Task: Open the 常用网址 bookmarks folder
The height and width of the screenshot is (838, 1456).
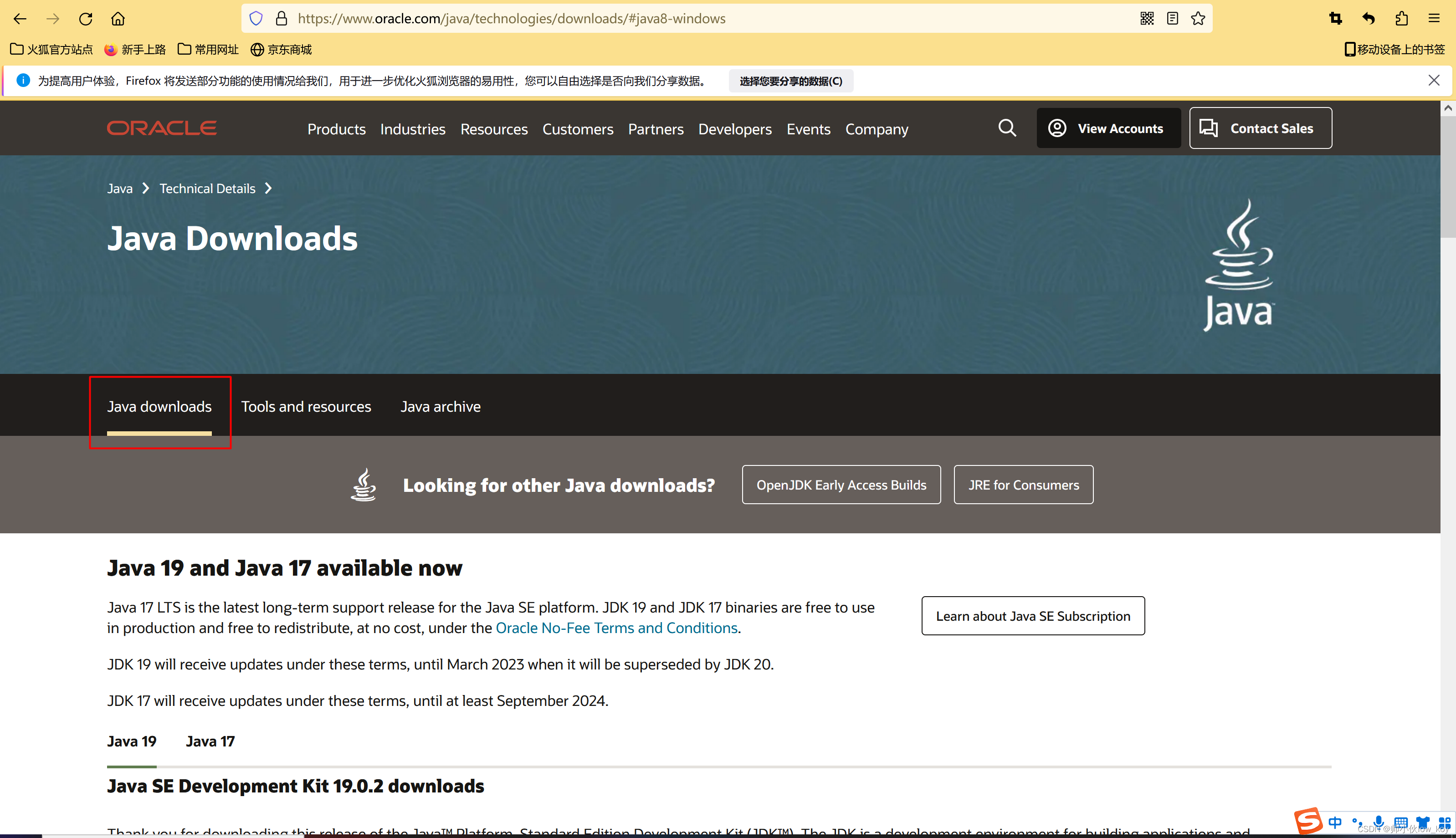Action: click(x=208, y=50)
